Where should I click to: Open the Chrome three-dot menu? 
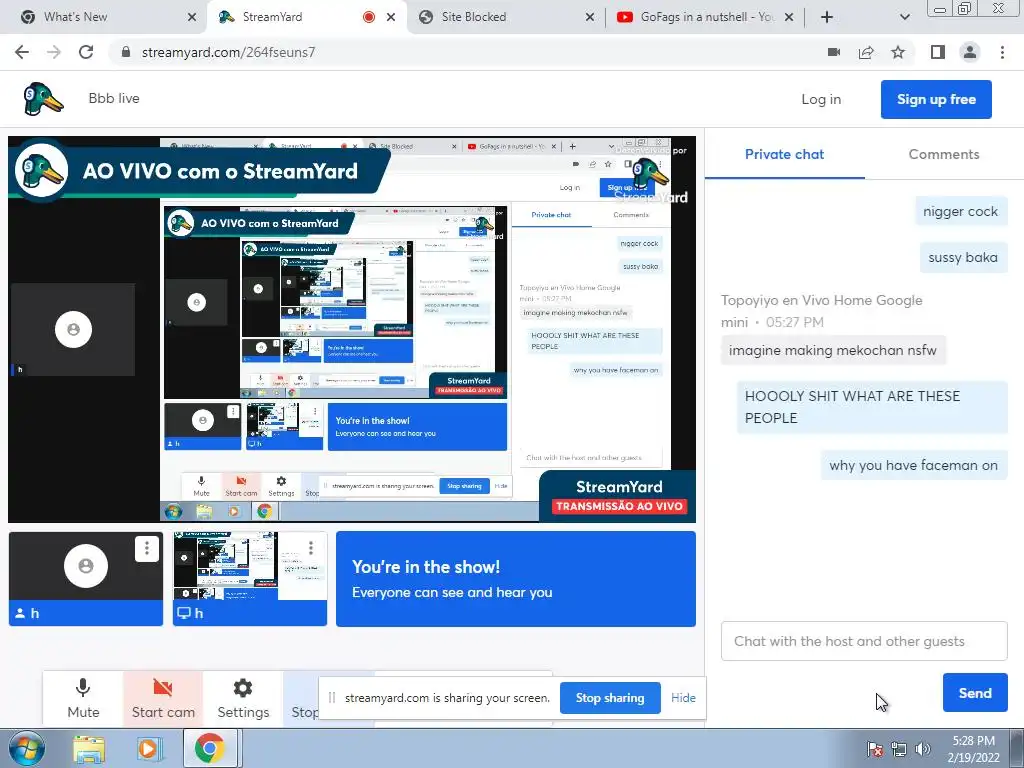click(1002, 52)
